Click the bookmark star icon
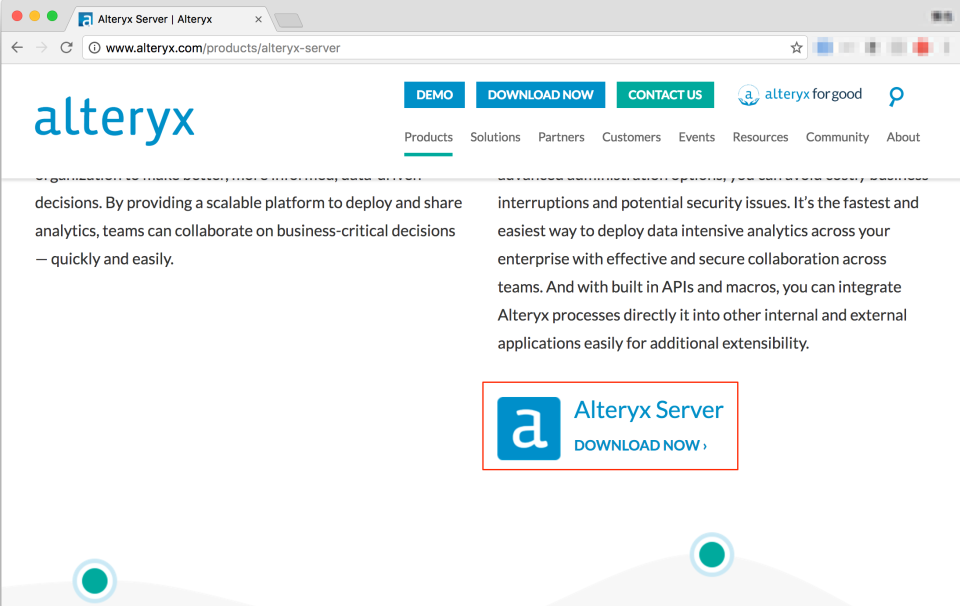Screen dimensions: 960x606 click(795, 47)
